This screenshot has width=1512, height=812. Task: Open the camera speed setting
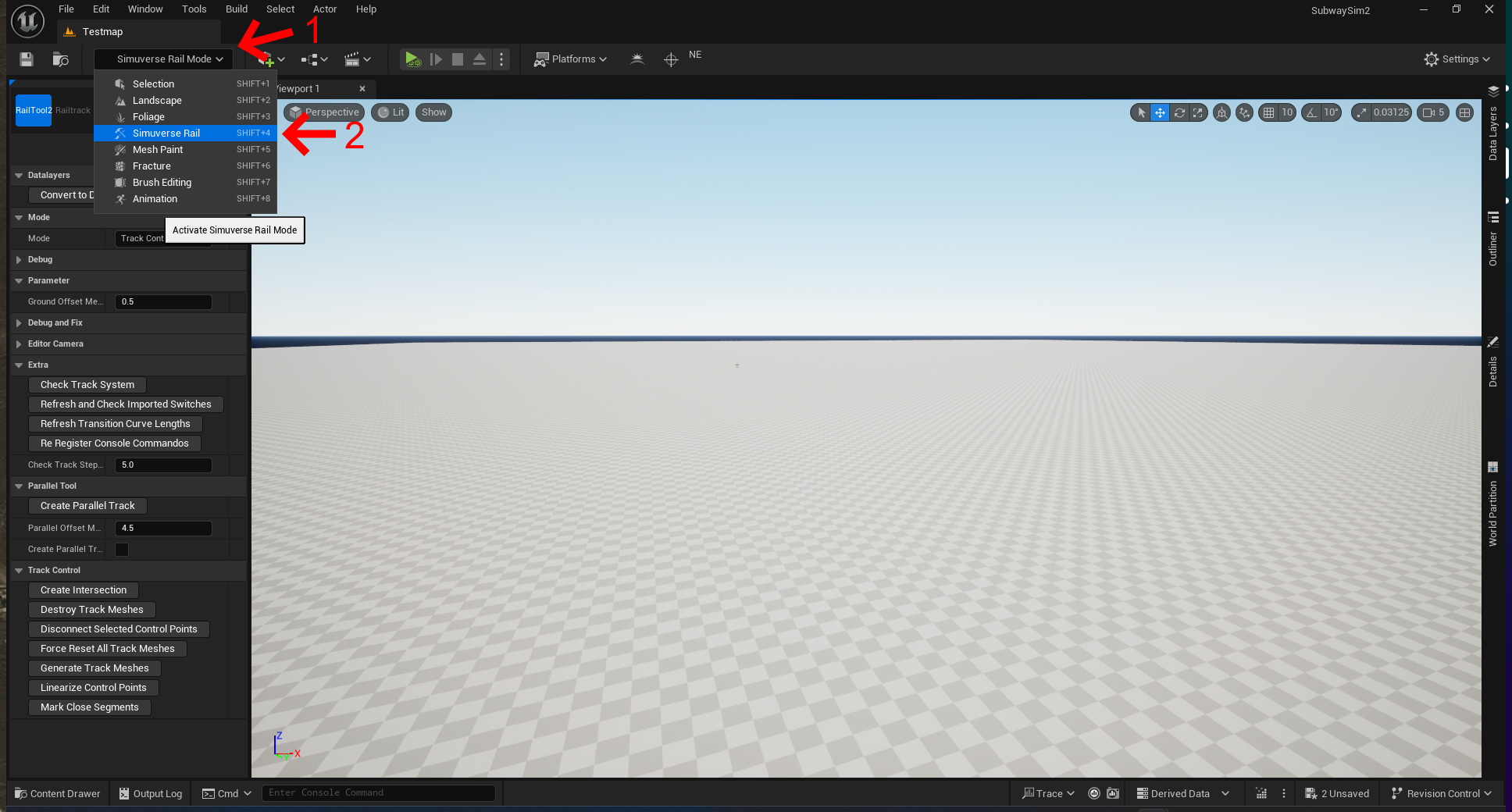pyautogui.click(x=1433, y=112)
